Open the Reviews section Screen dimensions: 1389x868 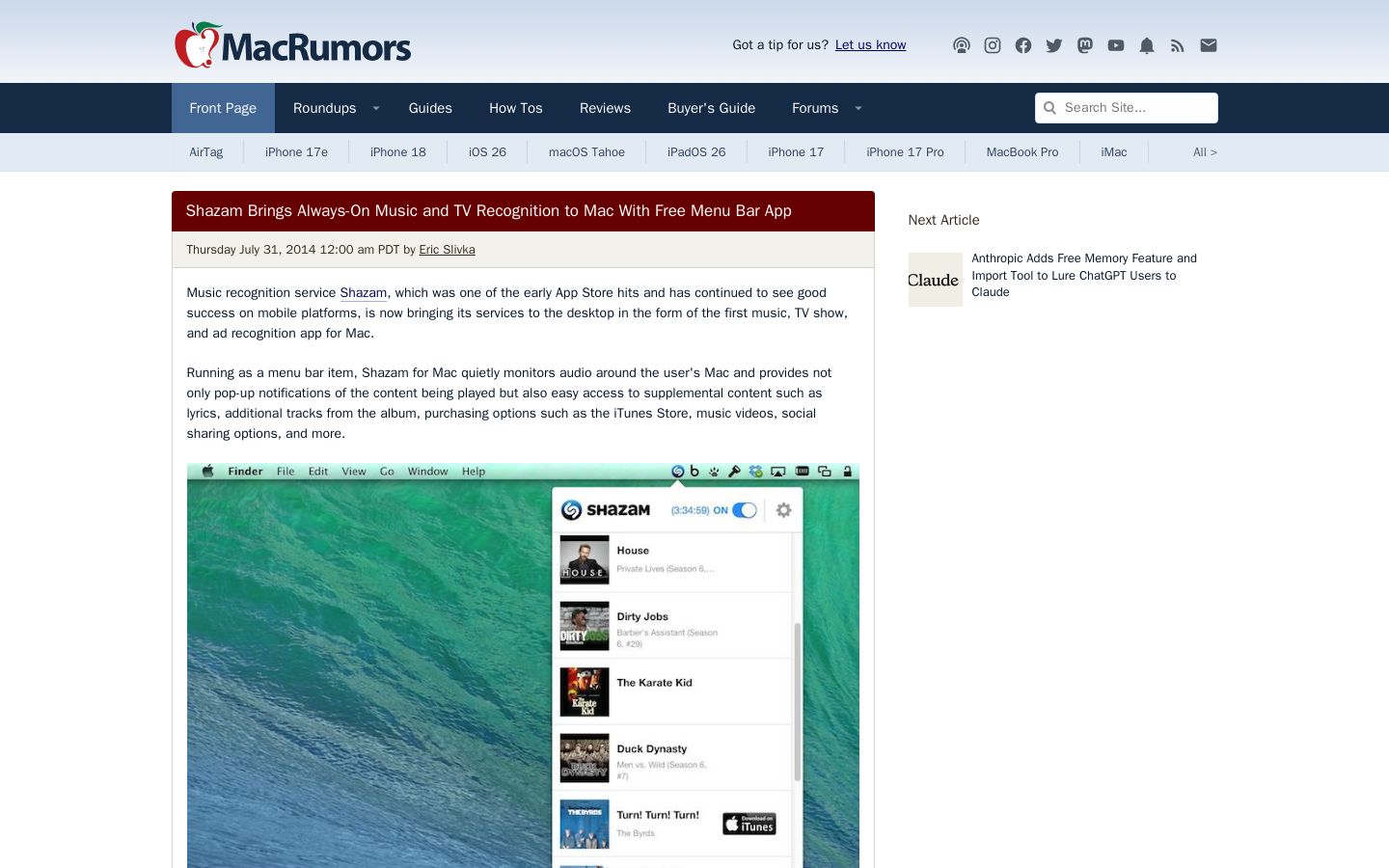[605, 108]
